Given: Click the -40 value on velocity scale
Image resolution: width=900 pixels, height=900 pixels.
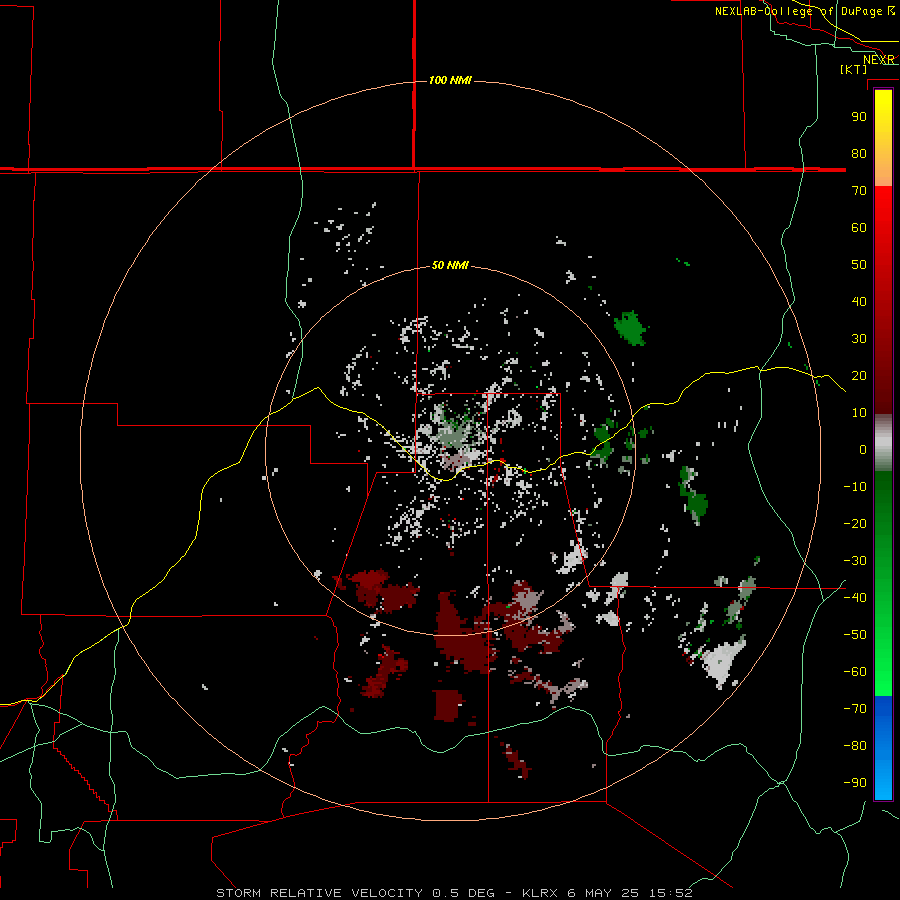Looking at the screenshot, I should pos(855,598).
